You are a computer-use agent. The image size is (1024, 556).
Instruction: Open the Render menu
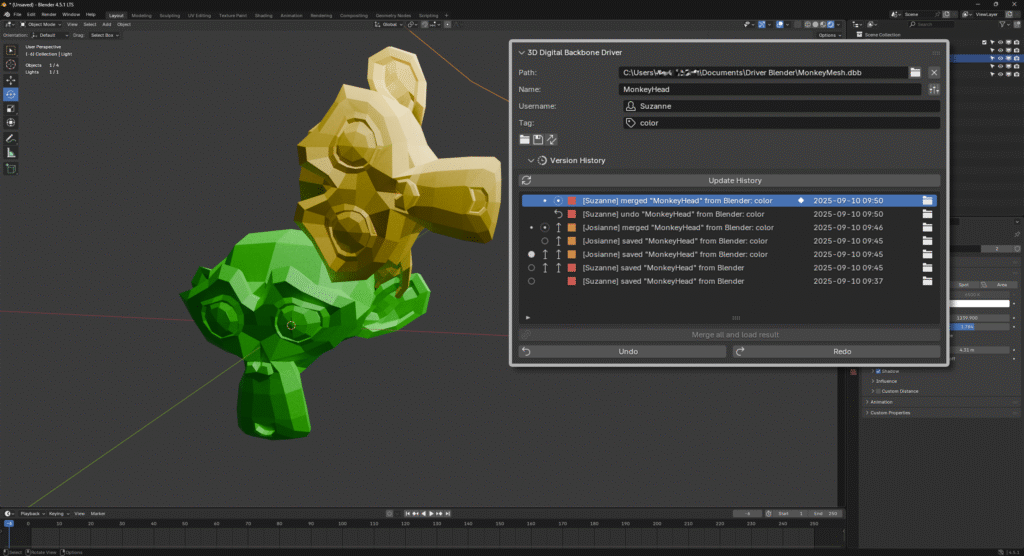point(48,15)
